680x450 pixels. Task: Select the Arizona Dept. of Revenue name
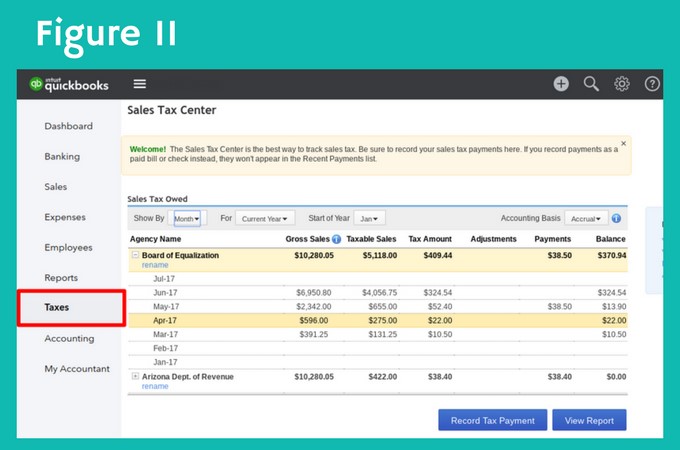188,377
